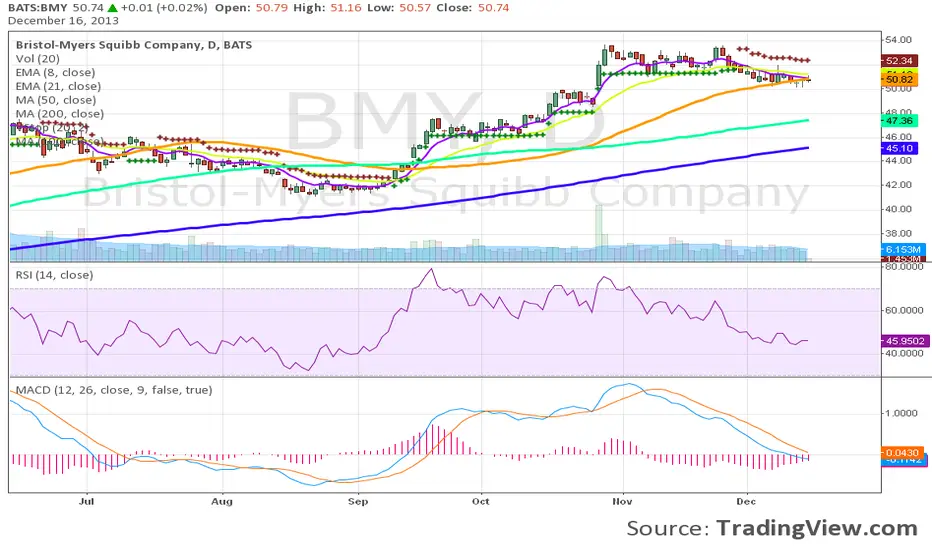This screenshot has height=550, width=932.
Task: Click the 6.153M volume tag
Action: [902, 250]
